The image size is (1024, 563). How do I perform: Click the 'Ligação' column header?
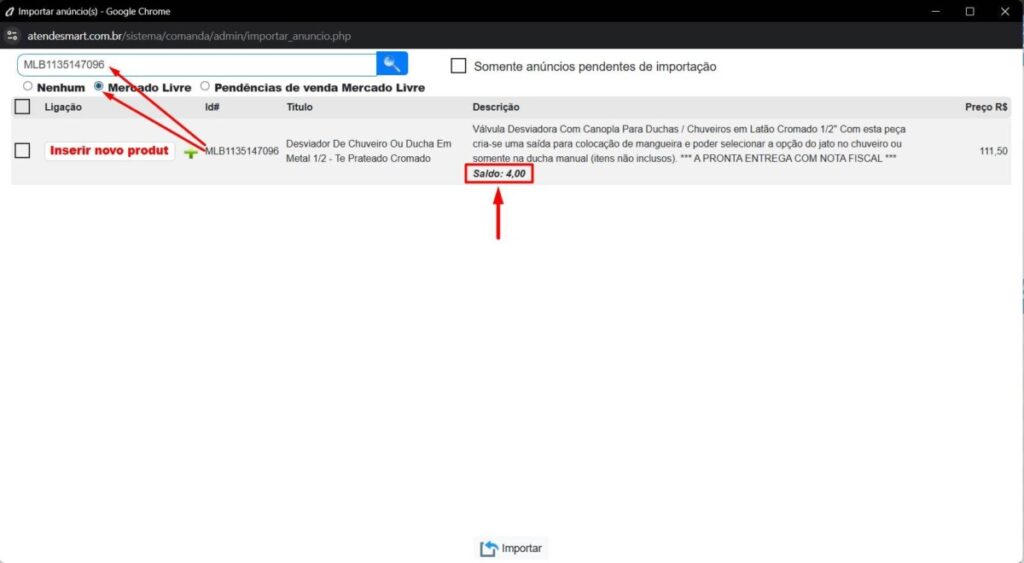63,107
